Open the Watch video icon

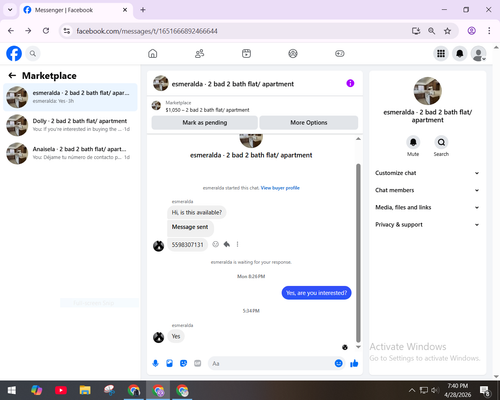click(x=246, y=53)
